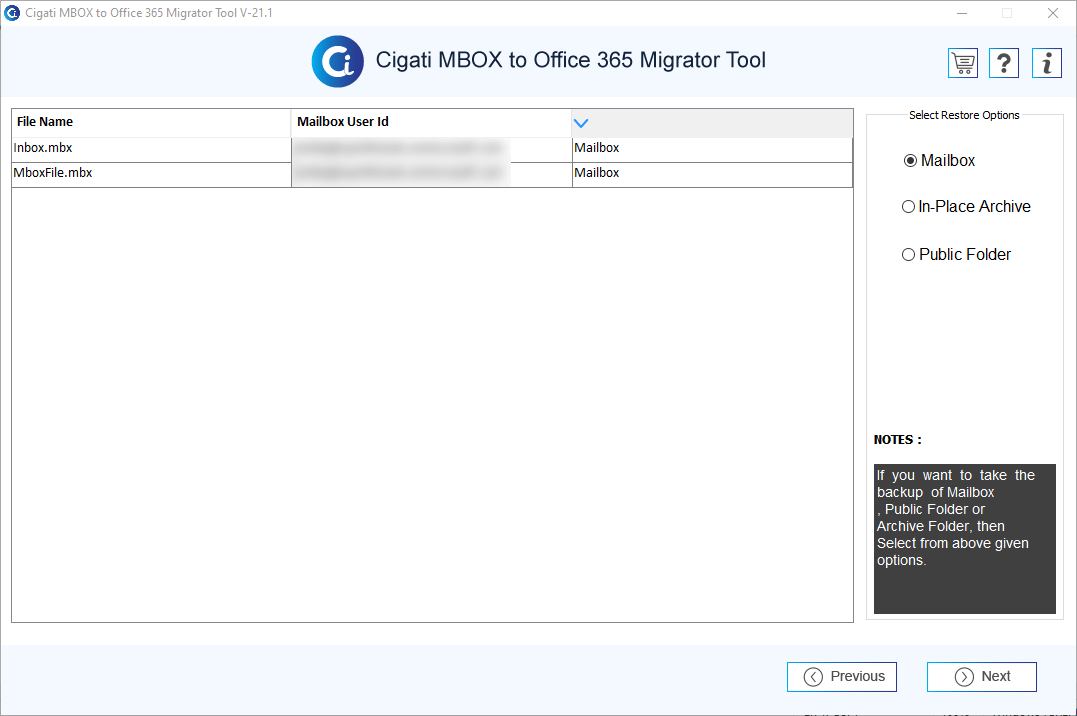Click the Cigati logo in header
Screen dimensions: 1077x716
337,61
